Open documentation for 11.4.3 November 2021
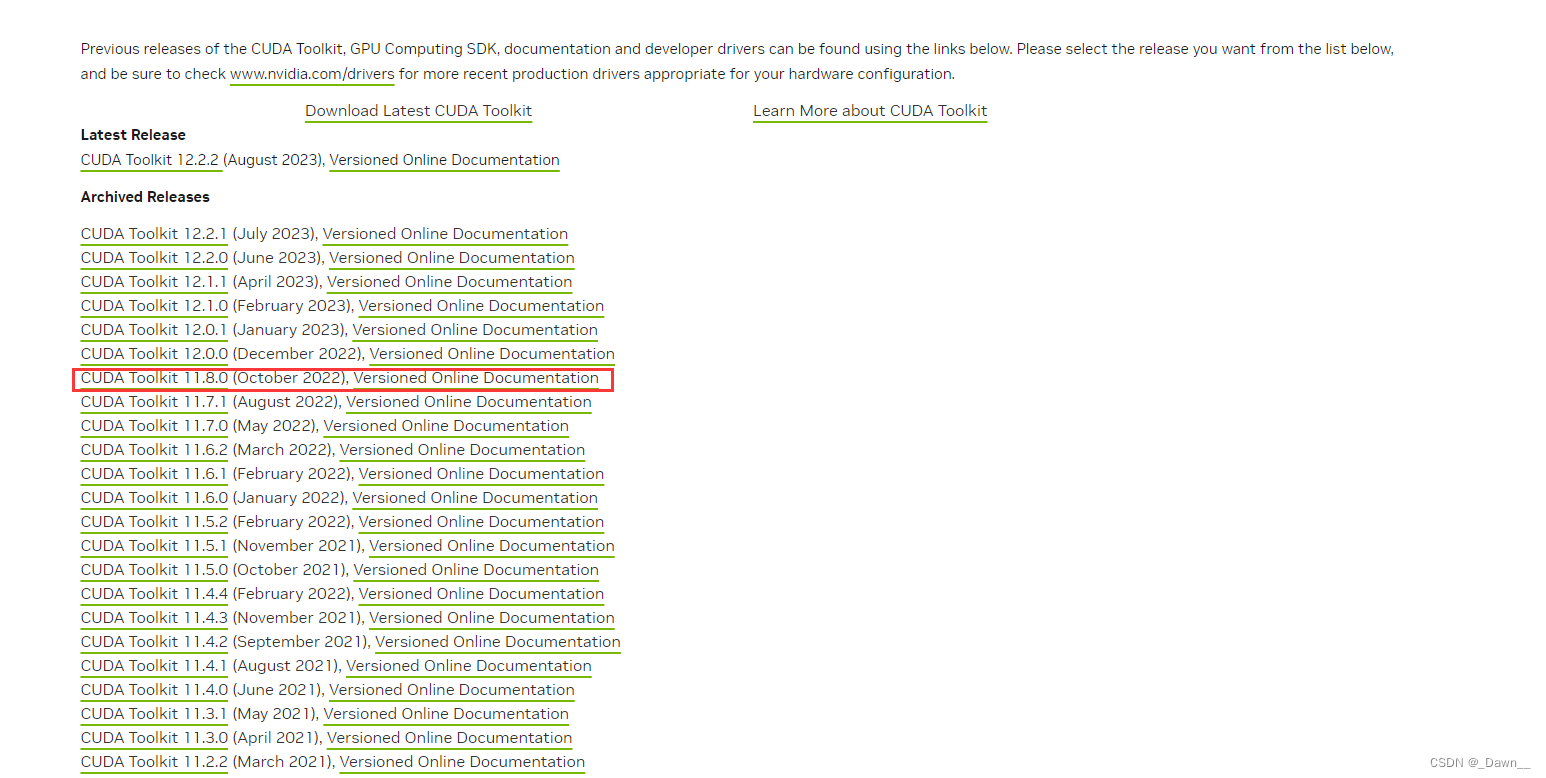Image resolution: width=1546 pixels, height=778 pixels. click(492, 618)
